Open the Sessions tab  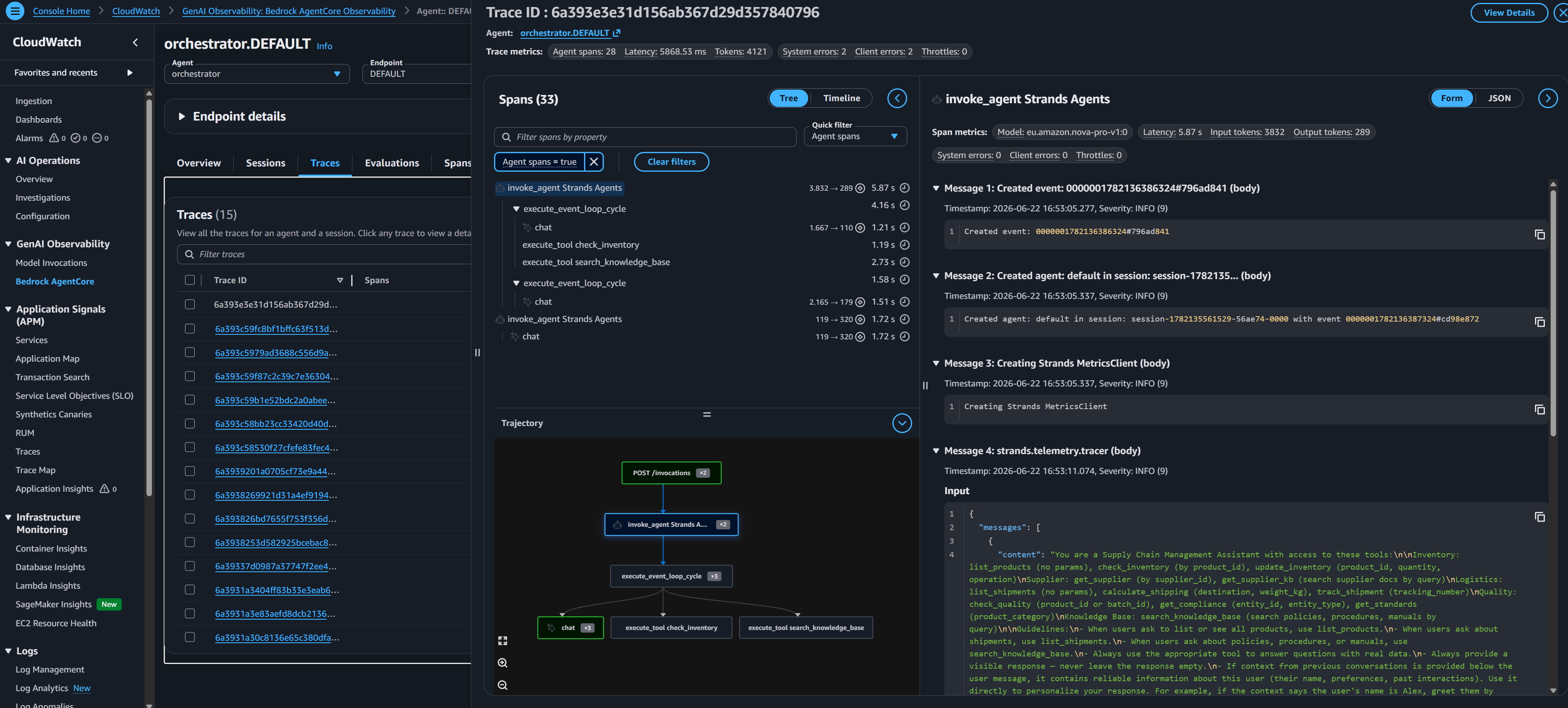click(x=265, y=163)
